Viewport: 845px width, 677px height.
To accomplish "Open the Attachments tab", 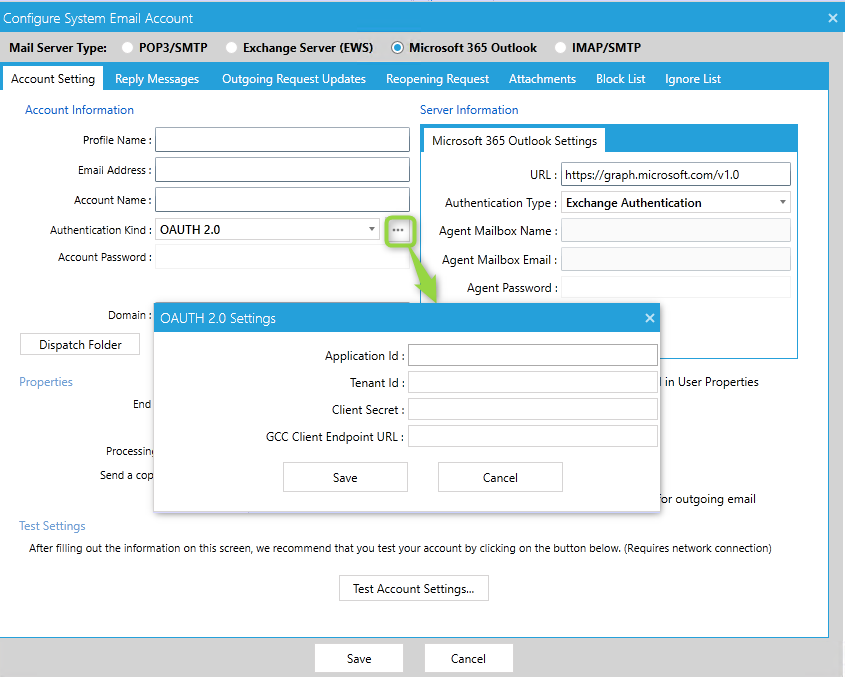I will tap(542, 79).
